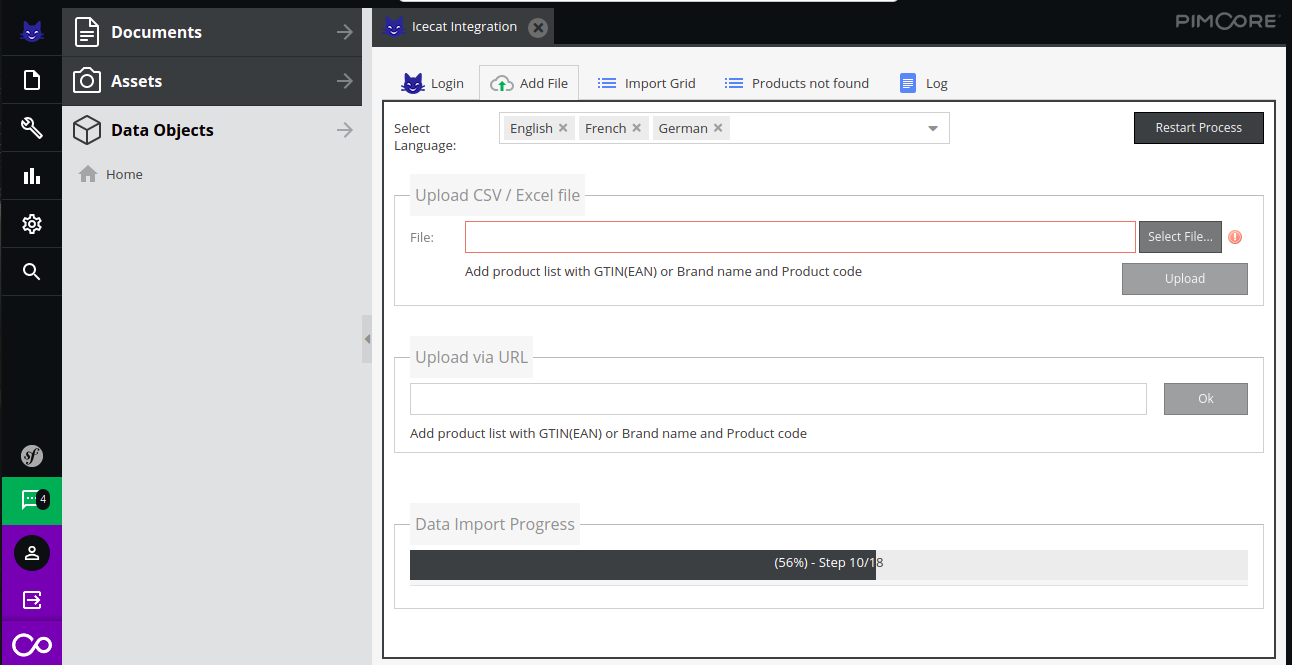
Task: Click the Assets camera icon
Action: click(87, 81)
